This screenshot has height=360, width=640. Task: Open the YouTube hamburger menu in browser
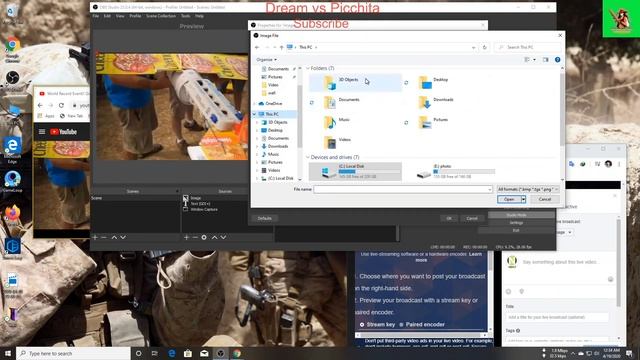point(42,131)
